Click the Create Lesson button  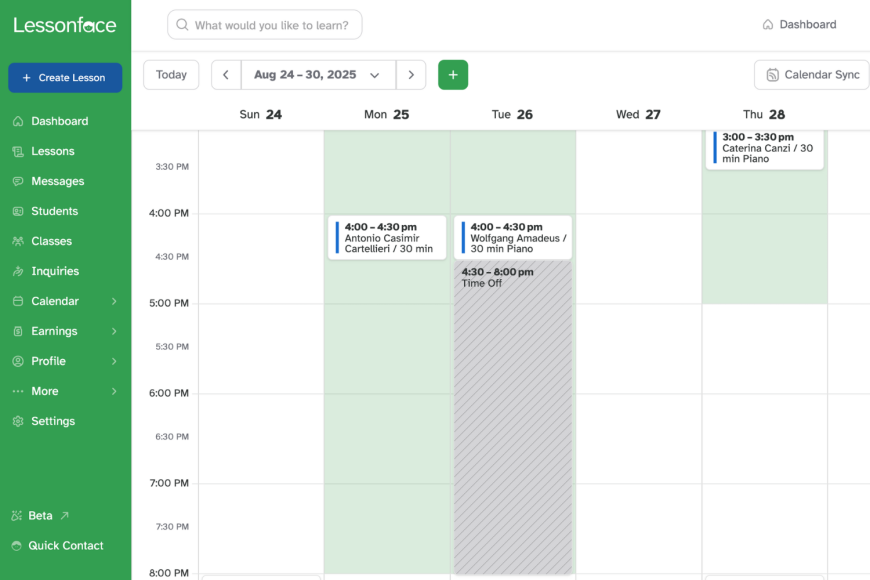coord(64,77)
